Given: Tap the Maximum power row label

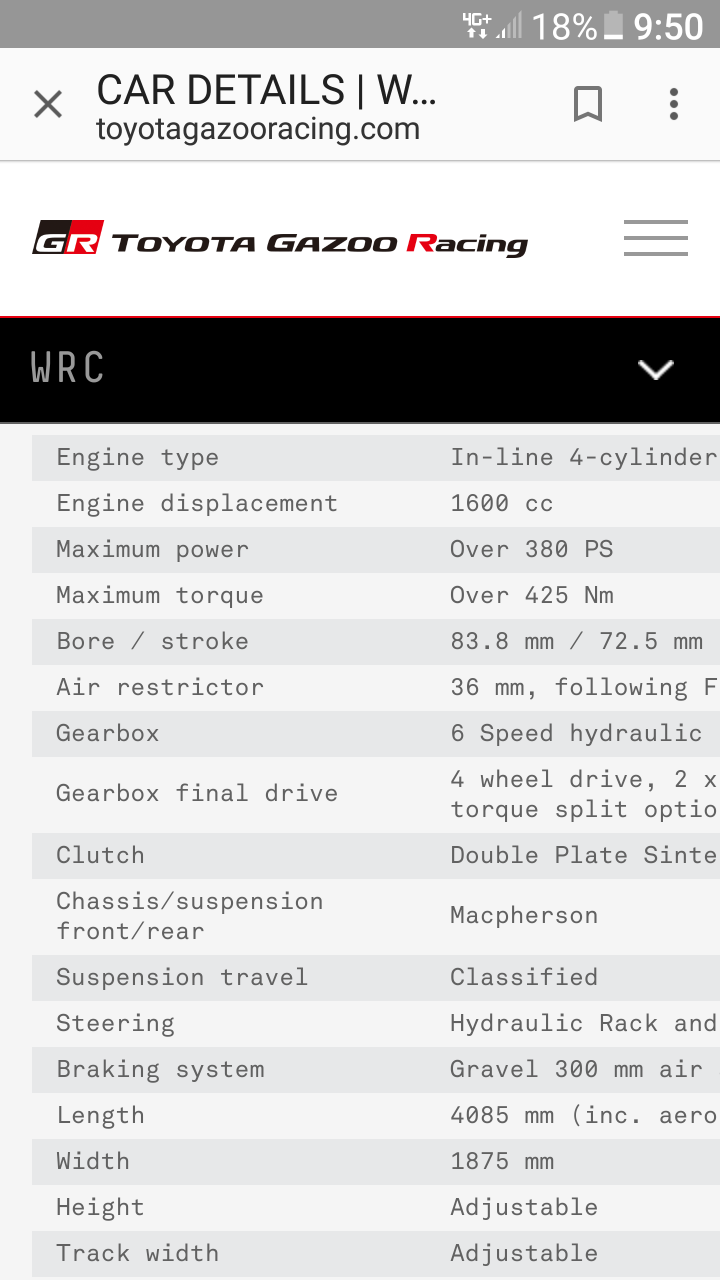Looking at the screenshot, I should click(152, 549).
